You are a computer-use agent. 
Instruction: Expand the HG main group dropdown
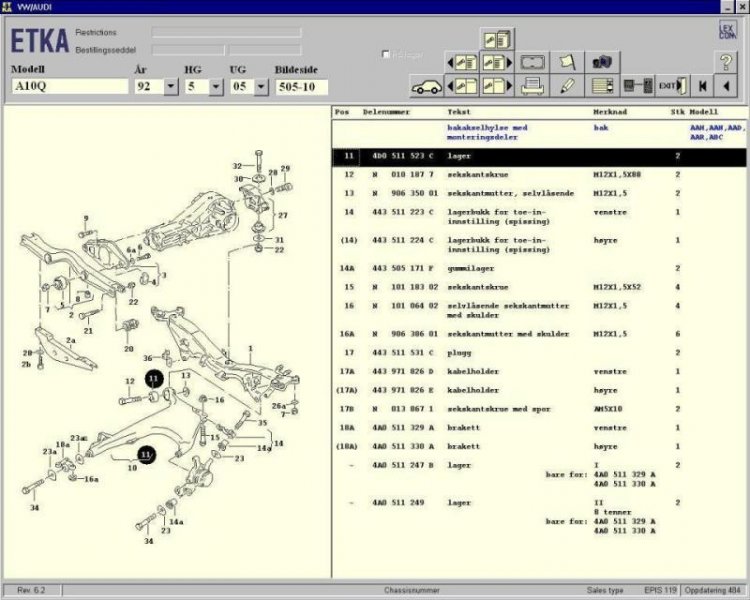pos(216,87)
